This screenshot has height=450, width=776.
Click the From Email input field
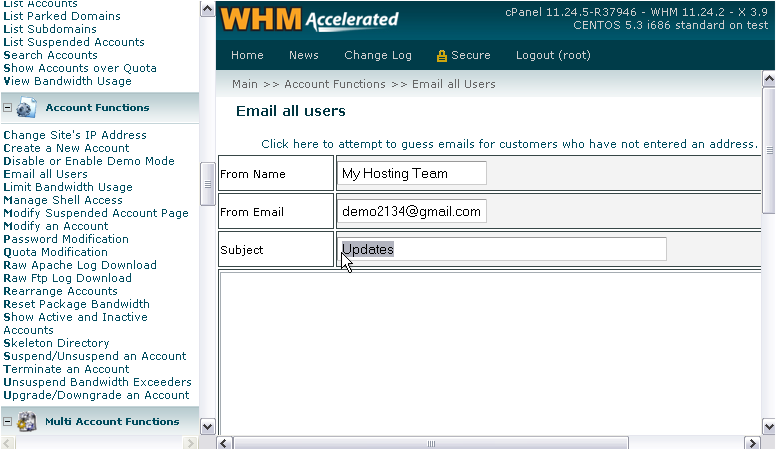click(412, 211)
